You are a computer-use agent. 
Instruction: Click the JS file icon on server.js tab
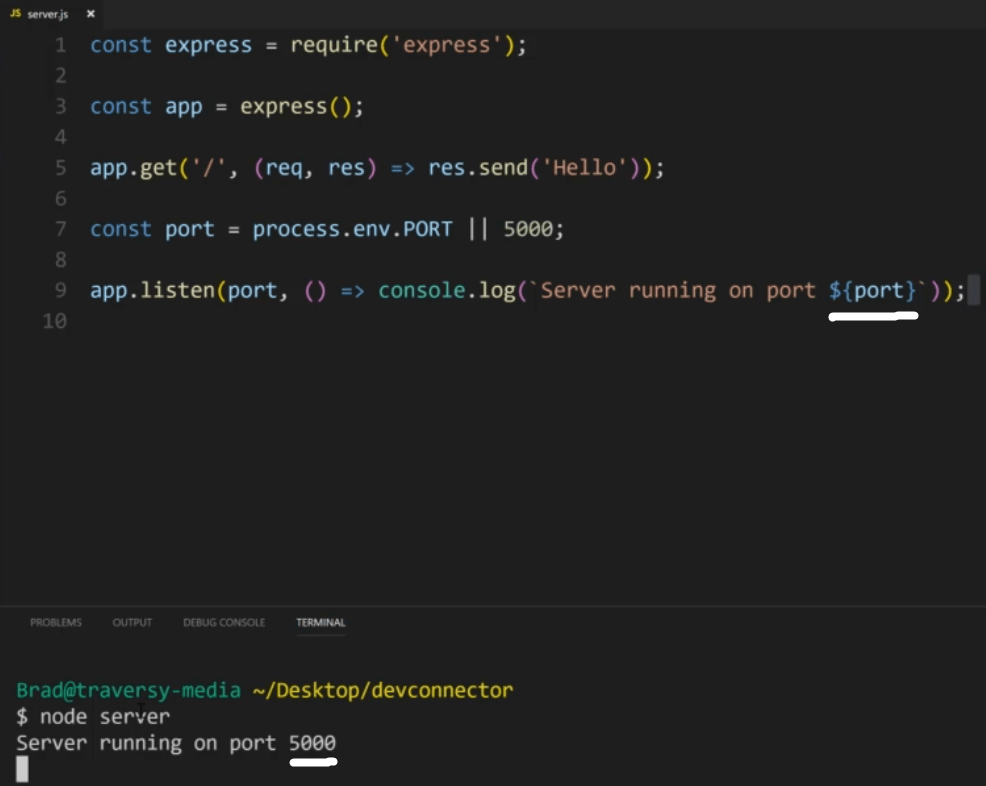[x=16, y=13]
